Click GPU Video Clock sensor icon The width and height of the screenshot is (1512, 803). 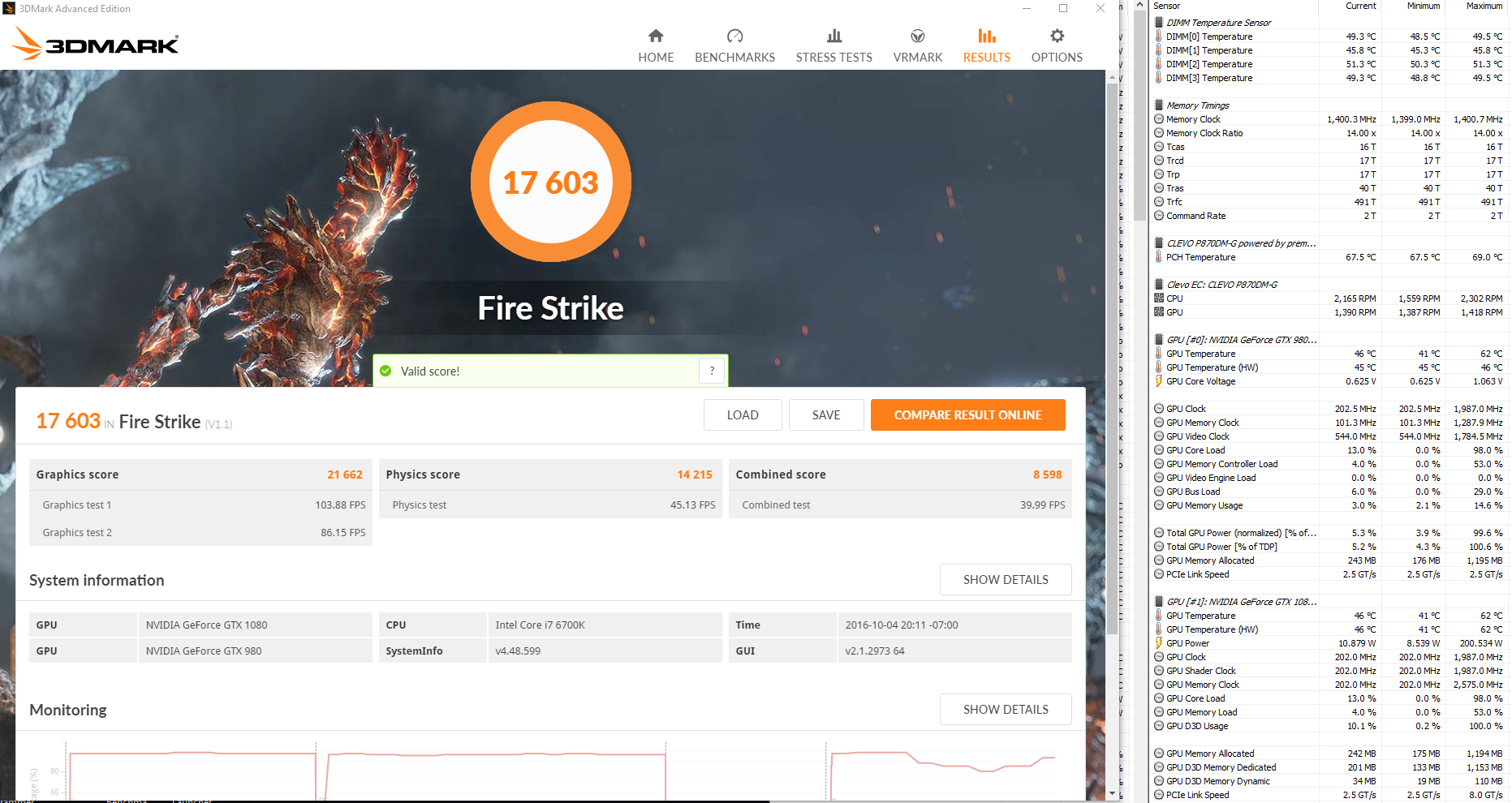tap(1159, 436)
